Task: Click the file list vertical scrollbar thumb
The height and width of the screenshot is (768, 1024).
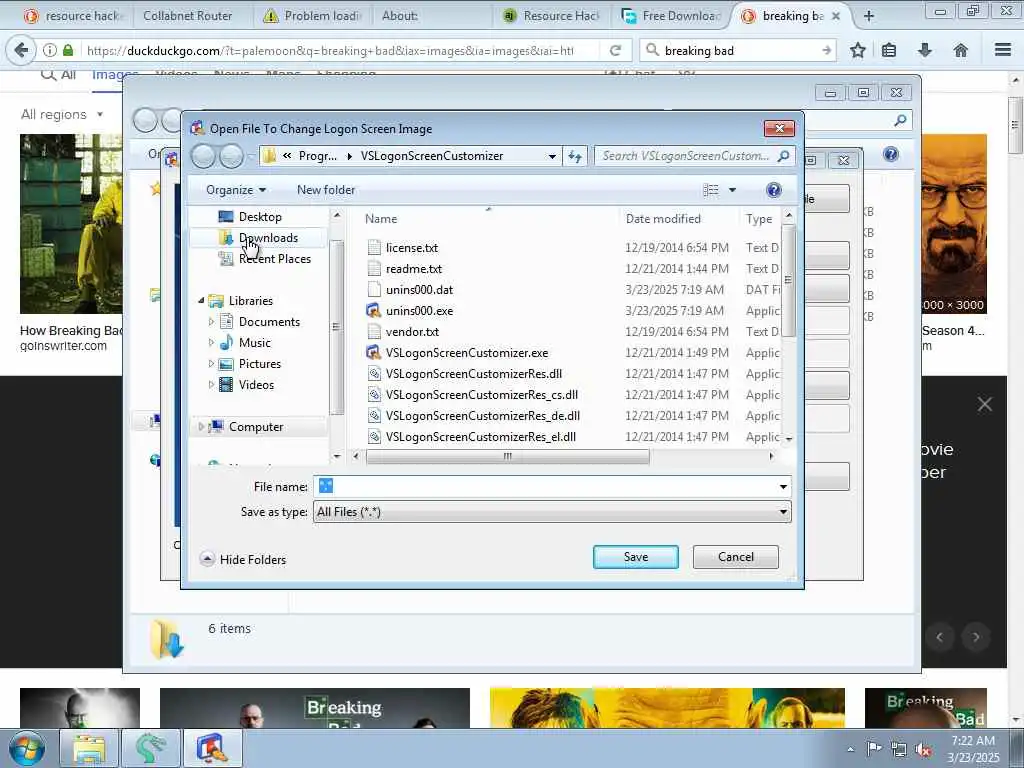Action: pyautogui.click(x=788, y=280)
